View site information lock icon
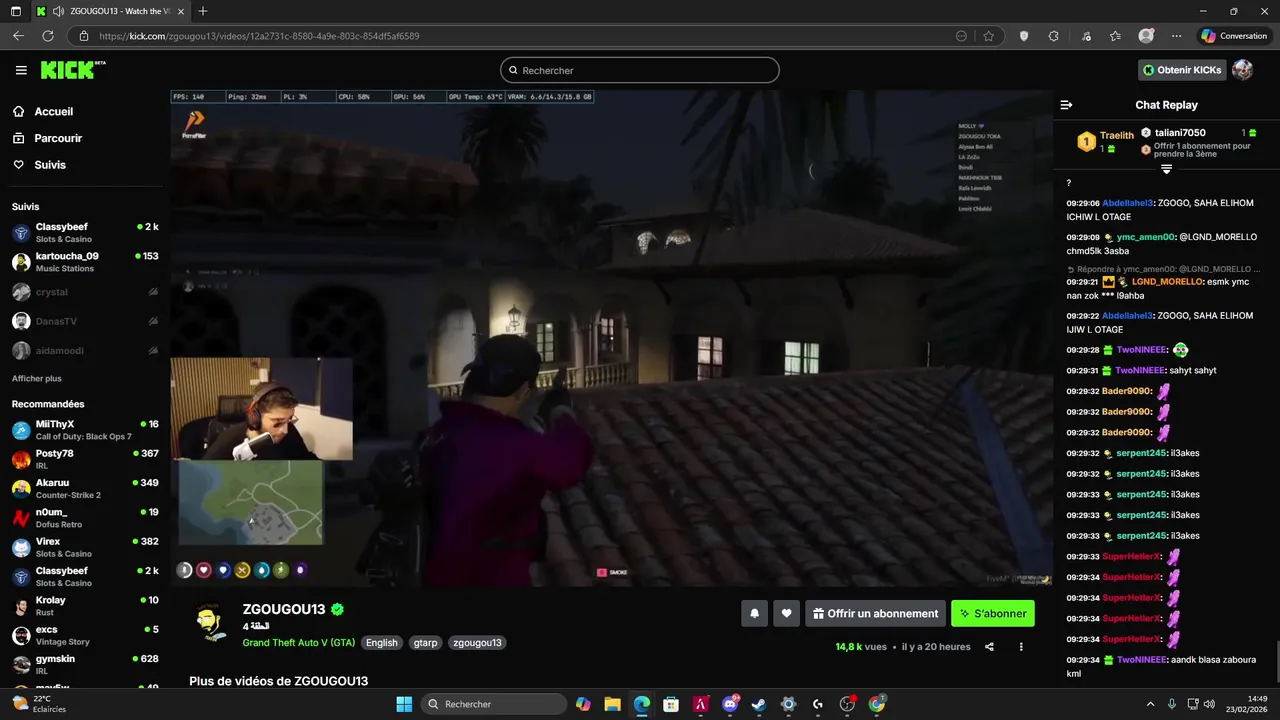The width and height of the screenshot is (1280, 720). (85, 36)
